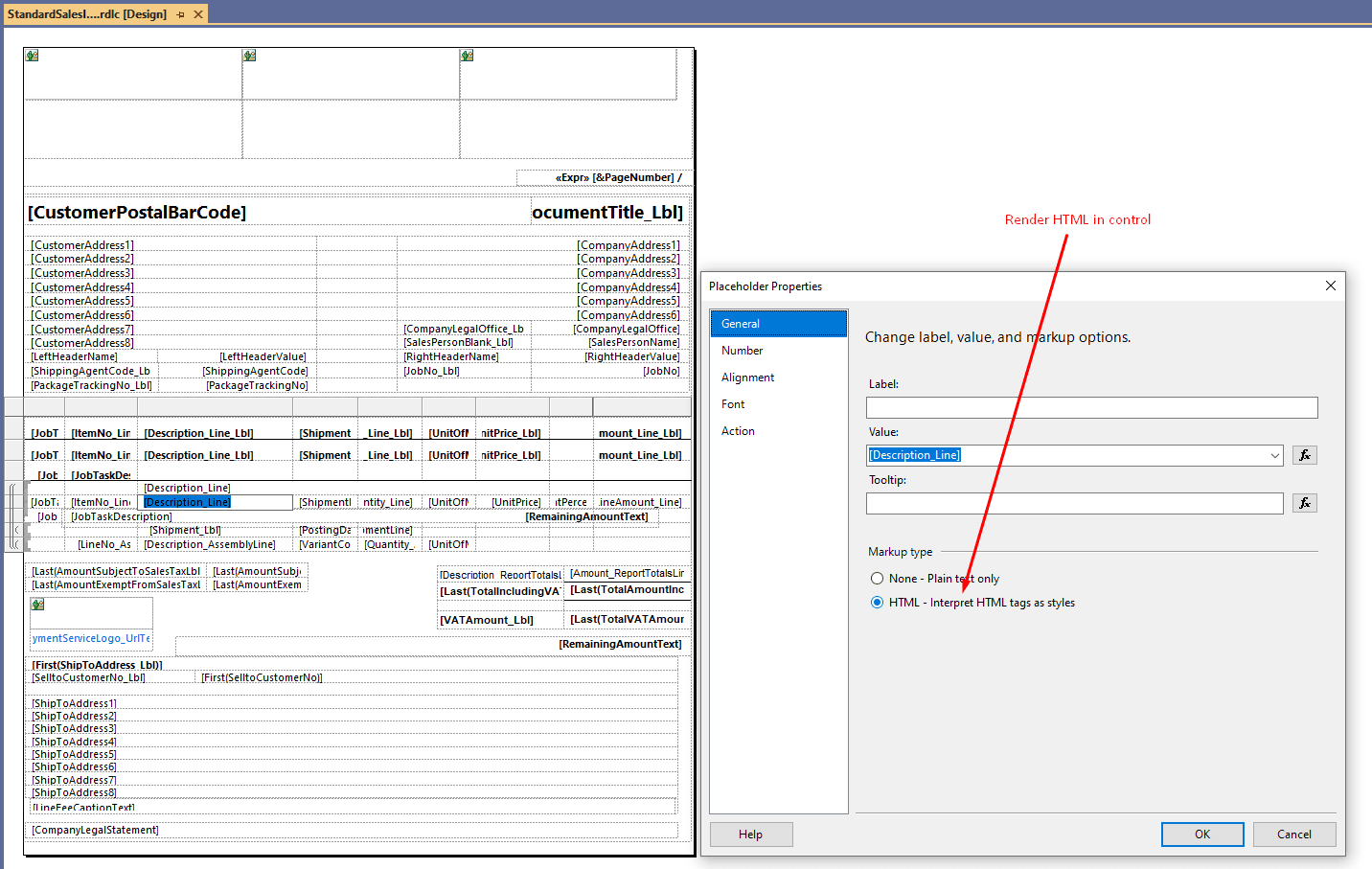Select the [Shipment_Lbl] cell
This screenshot has width=1372, height=869.
tap(185, 530)
